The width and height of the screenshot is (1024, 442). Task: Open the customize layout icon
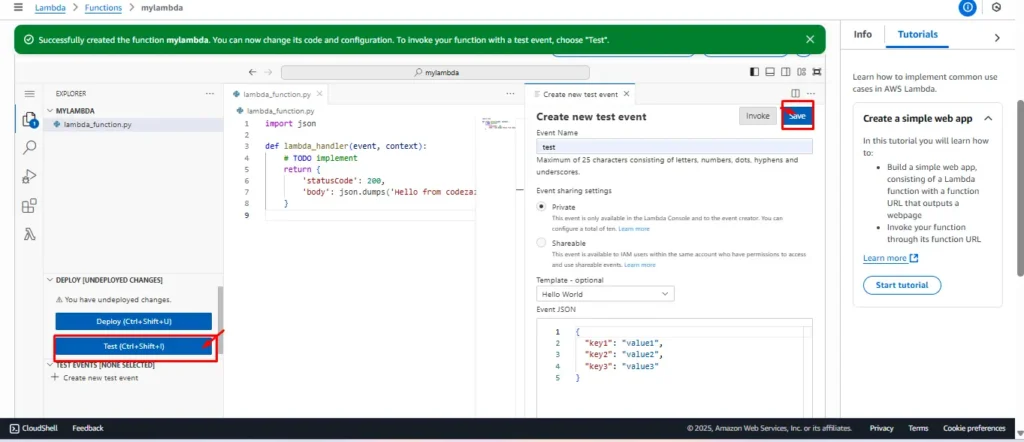point(801,72)
